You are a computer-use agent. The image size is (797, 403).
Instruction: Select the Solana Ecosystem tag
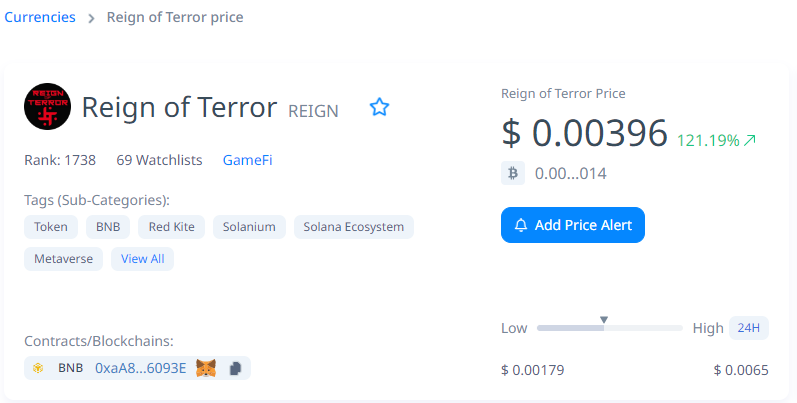pyautogui.click(x=354, y=227)
